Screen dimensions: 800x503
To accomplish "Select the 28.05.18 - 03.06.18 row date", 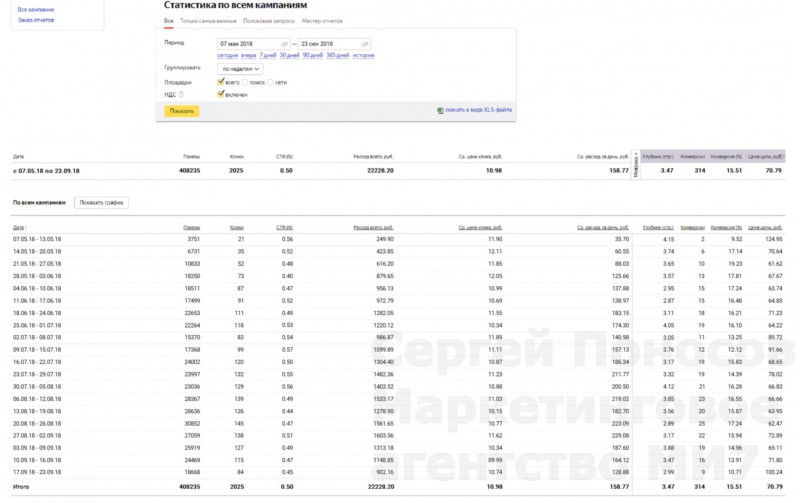I will click(37, 276).
